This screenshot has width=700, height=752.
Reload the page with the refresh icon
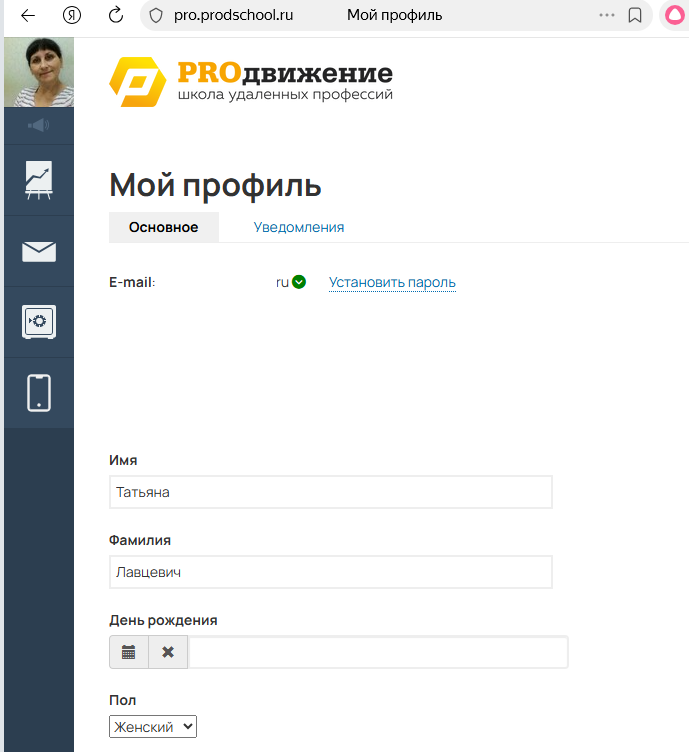click(116, 15)
